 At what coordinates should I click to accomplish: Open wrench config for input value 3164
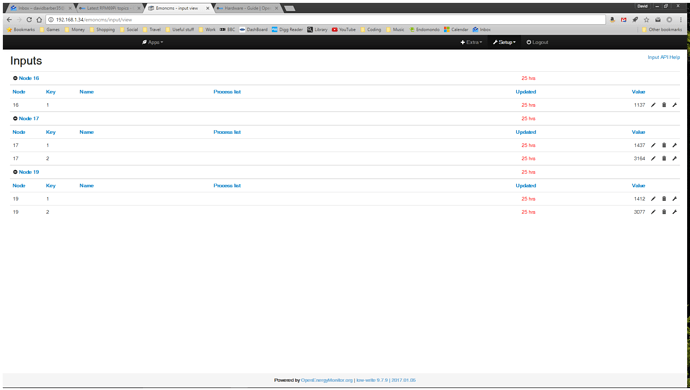coord(675,158)
